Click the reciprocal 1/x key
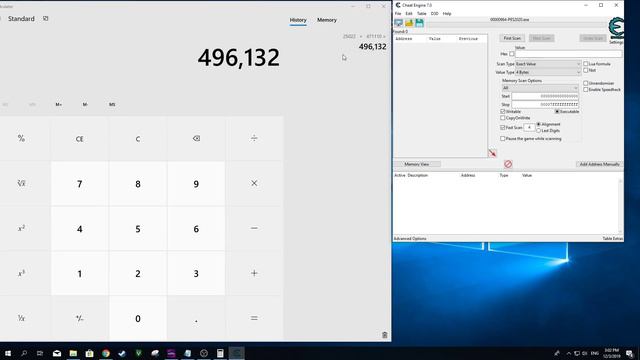 (x=21, y=318)
